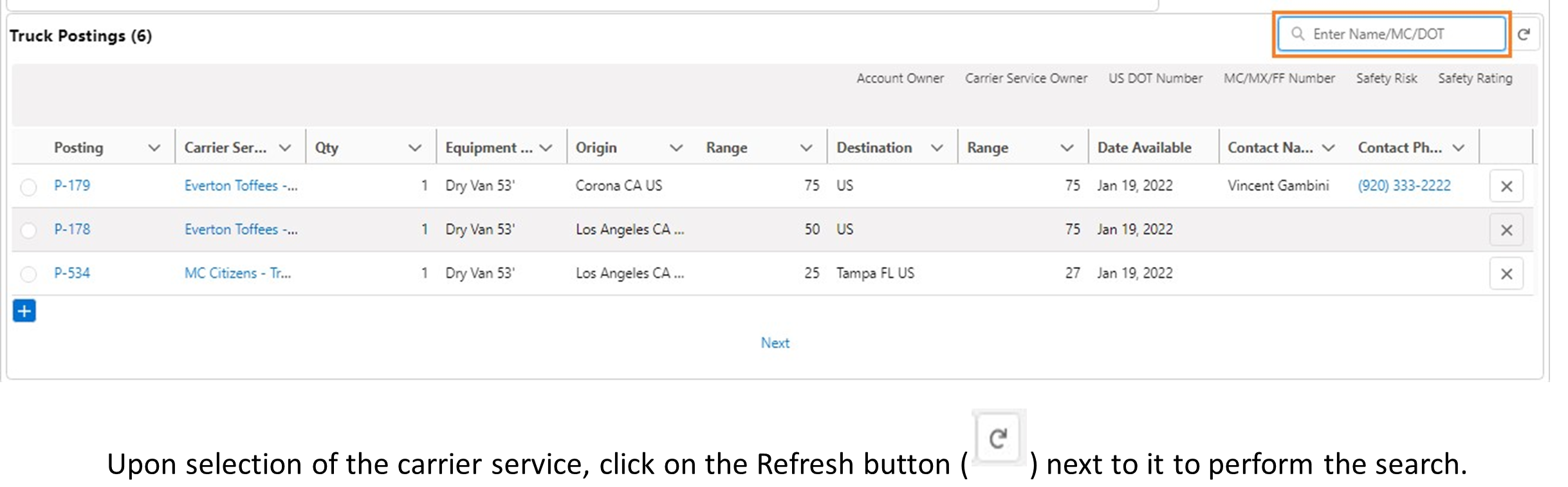Open the destination Range column dropdown arrow

pos(1067,148)
